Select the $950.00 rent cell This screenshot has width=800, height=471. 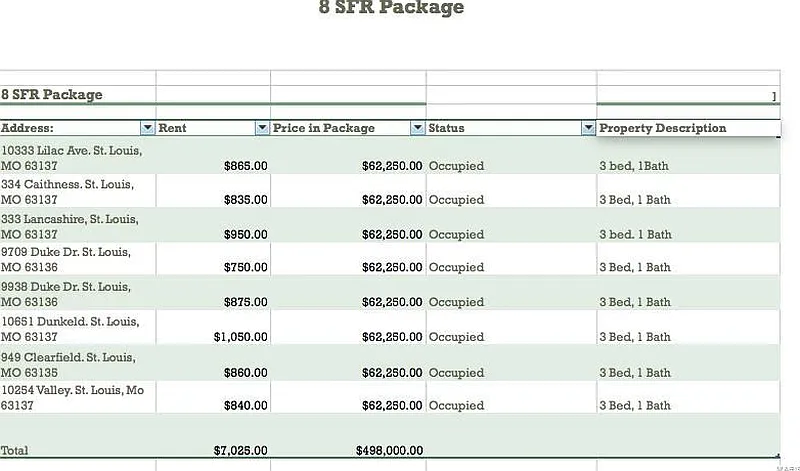246,234
